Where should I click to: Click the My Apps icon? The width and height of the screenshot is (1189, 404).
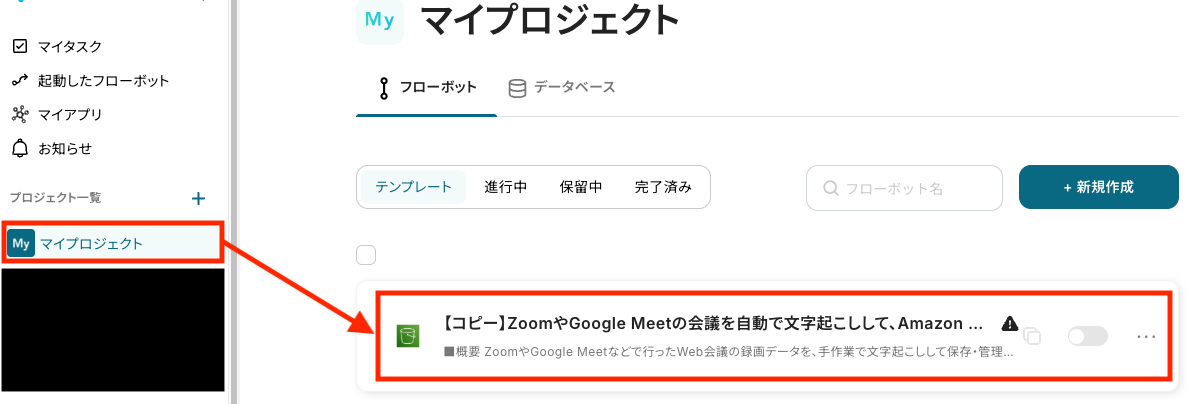(x=20, y=114)
